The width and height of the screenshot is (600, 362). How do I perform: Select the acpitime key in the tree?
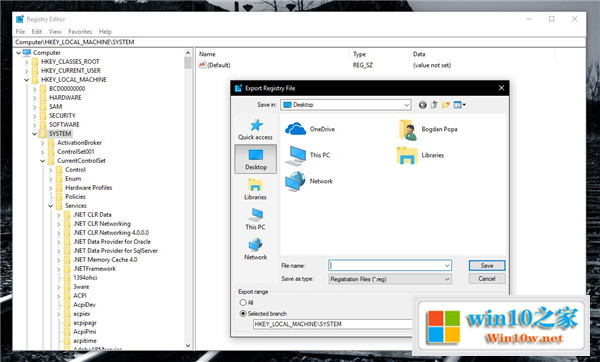click(x=85, y=341)
